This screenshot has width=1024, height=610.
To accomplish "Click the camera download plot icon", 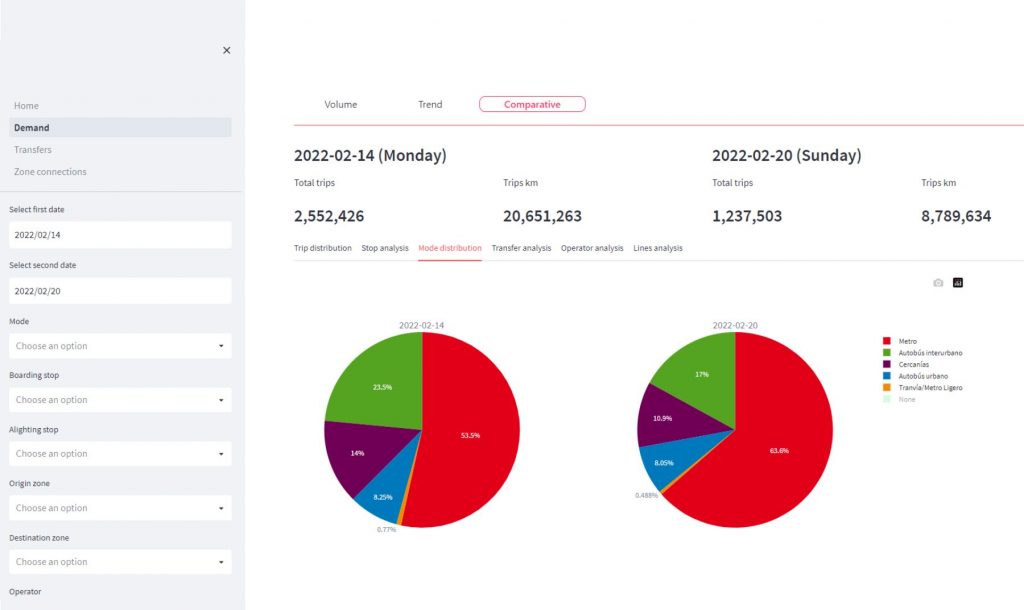I will tap(938, 283).
